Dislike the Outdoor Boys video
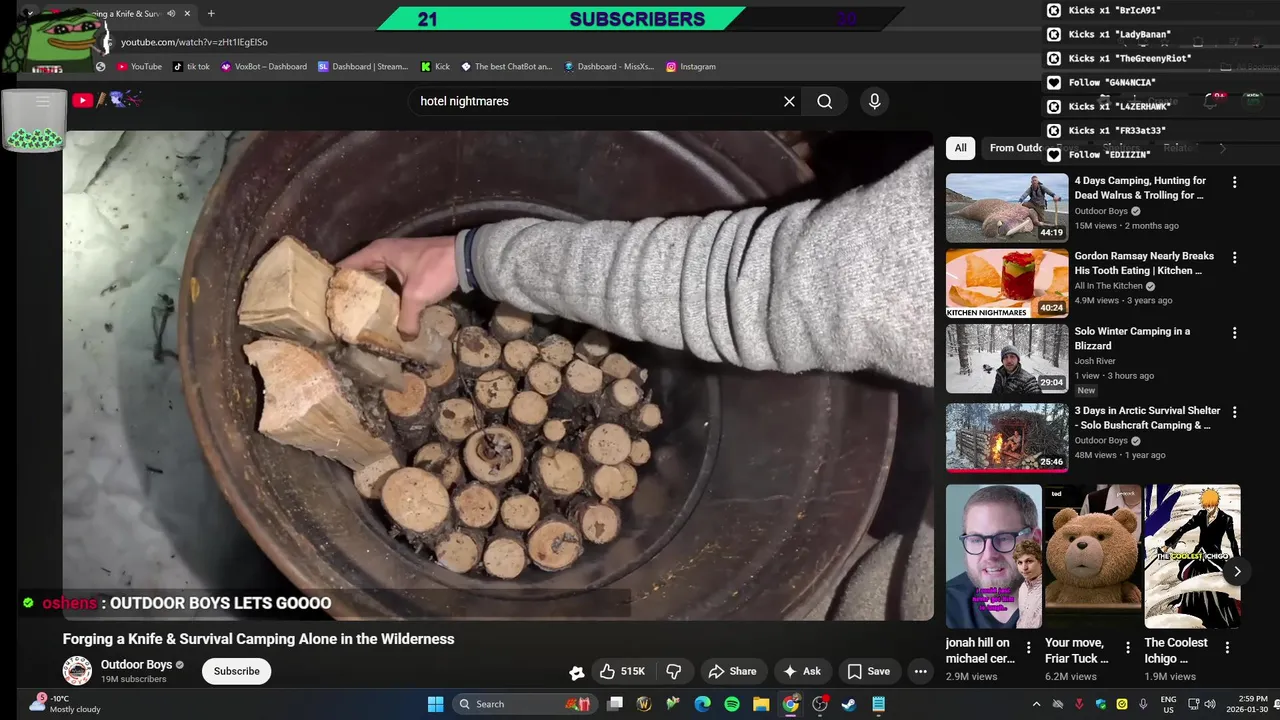 tap(674, 671)
